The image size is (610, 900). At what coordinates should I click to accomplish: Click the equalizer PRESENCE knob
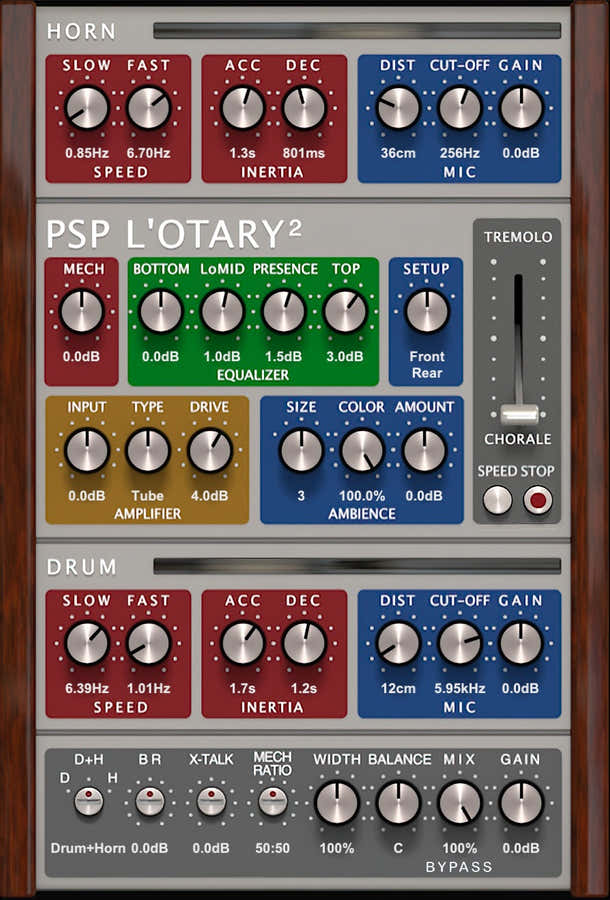(283, 311)
